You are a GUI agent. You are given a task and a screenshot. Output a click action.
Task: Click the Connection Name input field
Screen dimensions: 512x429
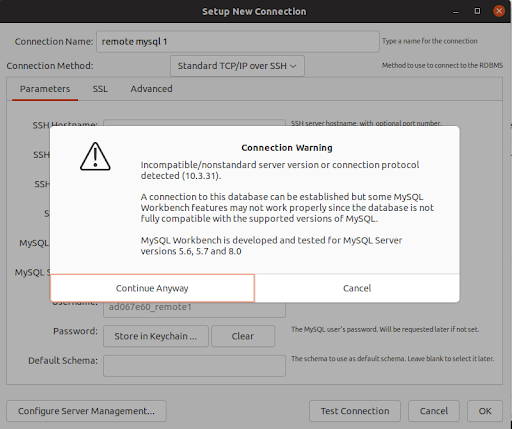tap(238, 42)
